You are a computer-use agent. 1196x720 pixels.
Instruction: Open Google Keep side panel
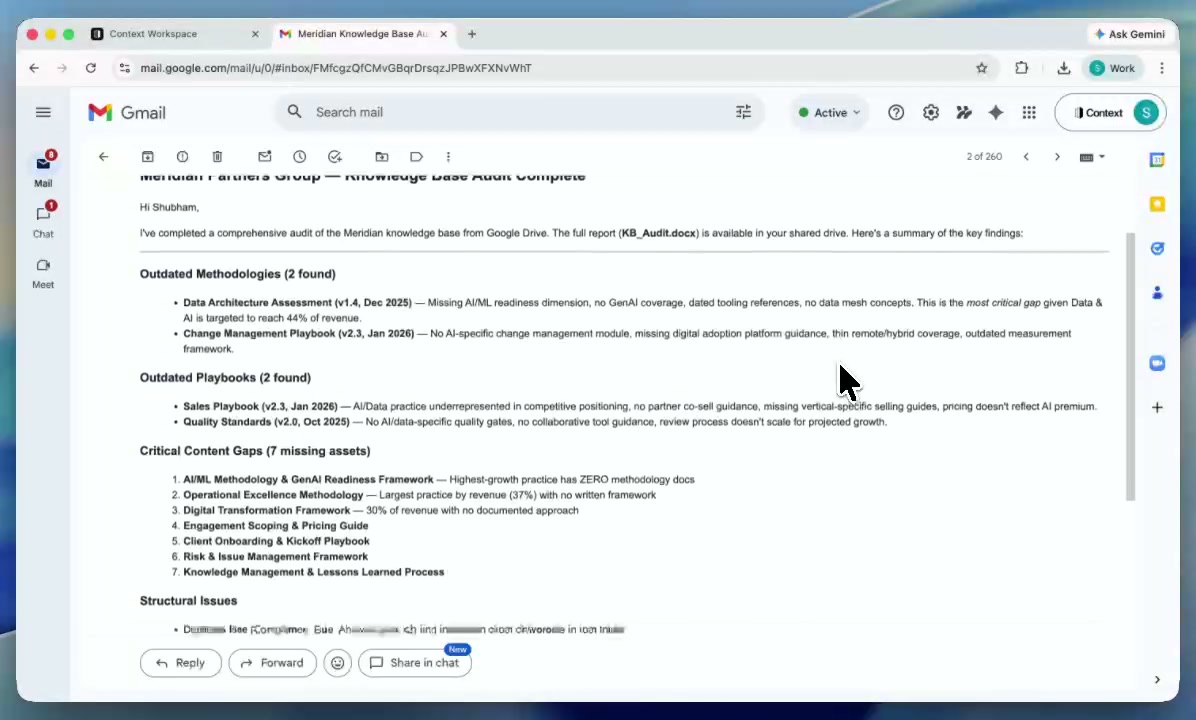[1157, 204]
